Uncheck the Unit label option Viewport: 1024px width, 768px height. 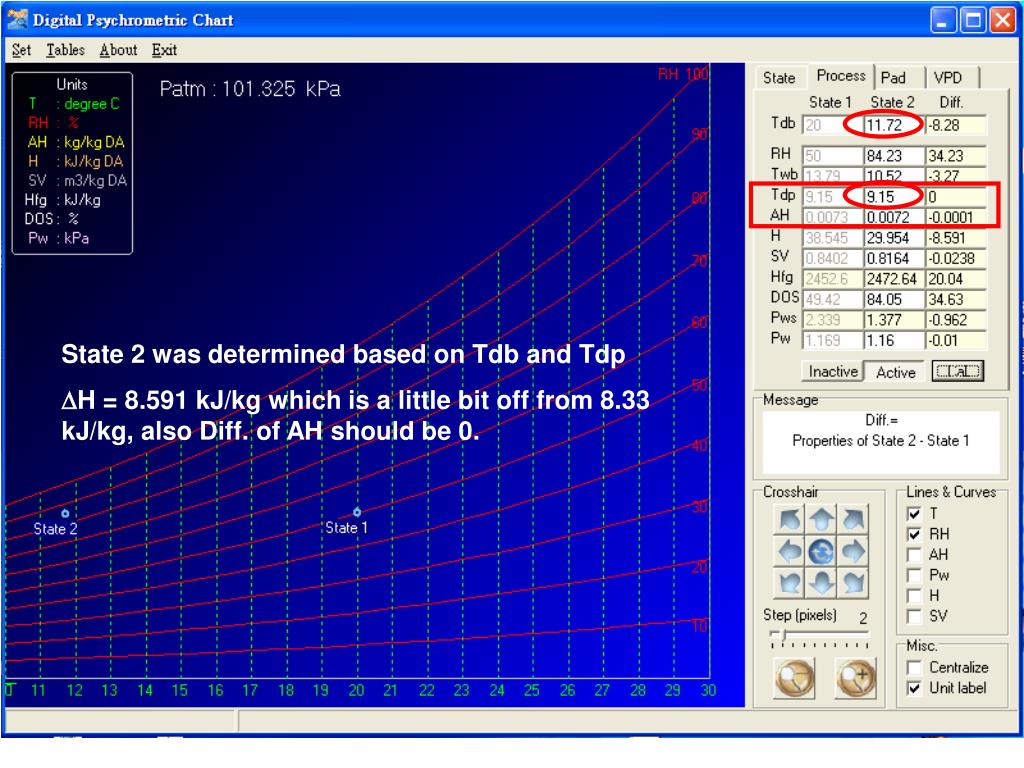(915, 688)
